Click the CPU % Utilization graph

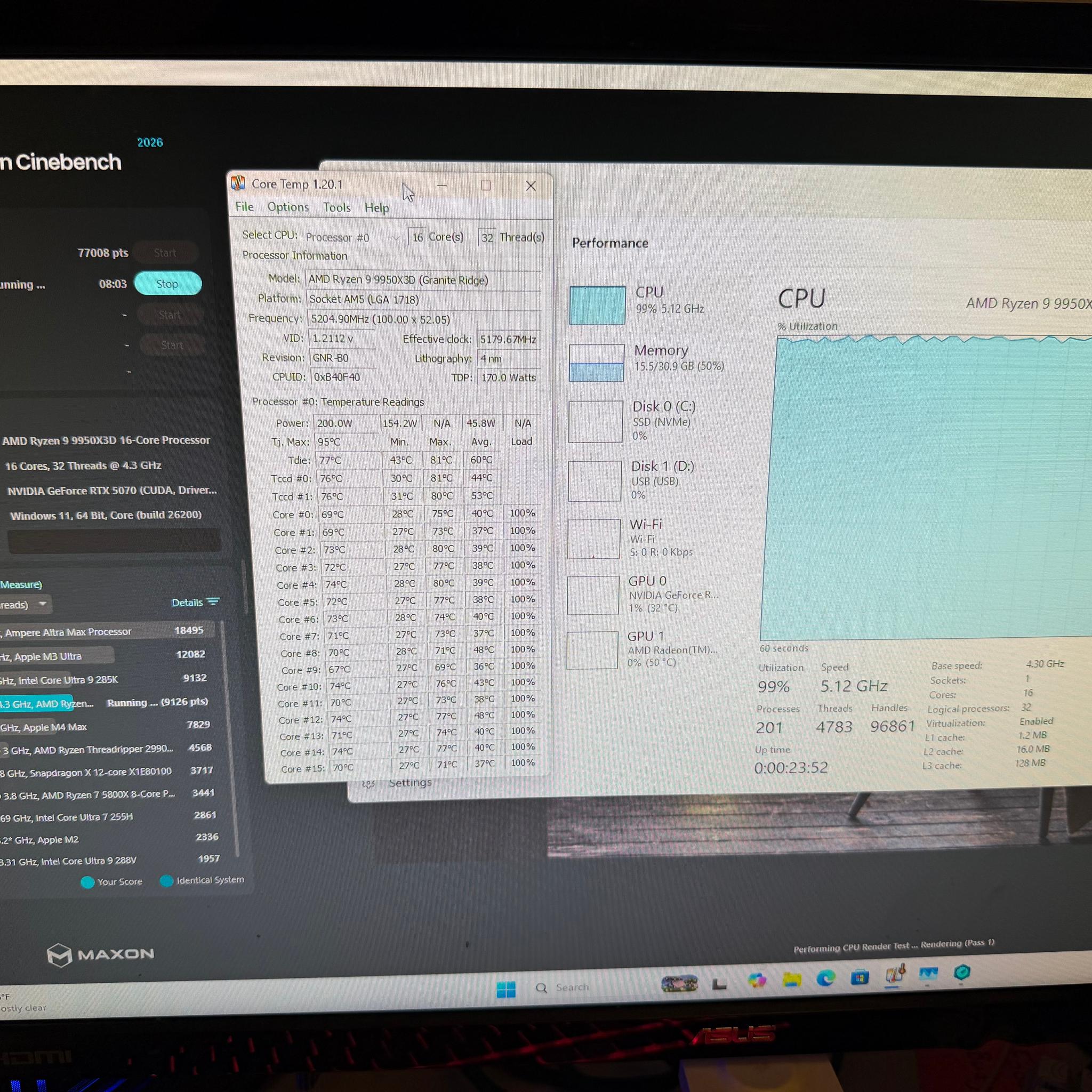[x=927, y=488]
